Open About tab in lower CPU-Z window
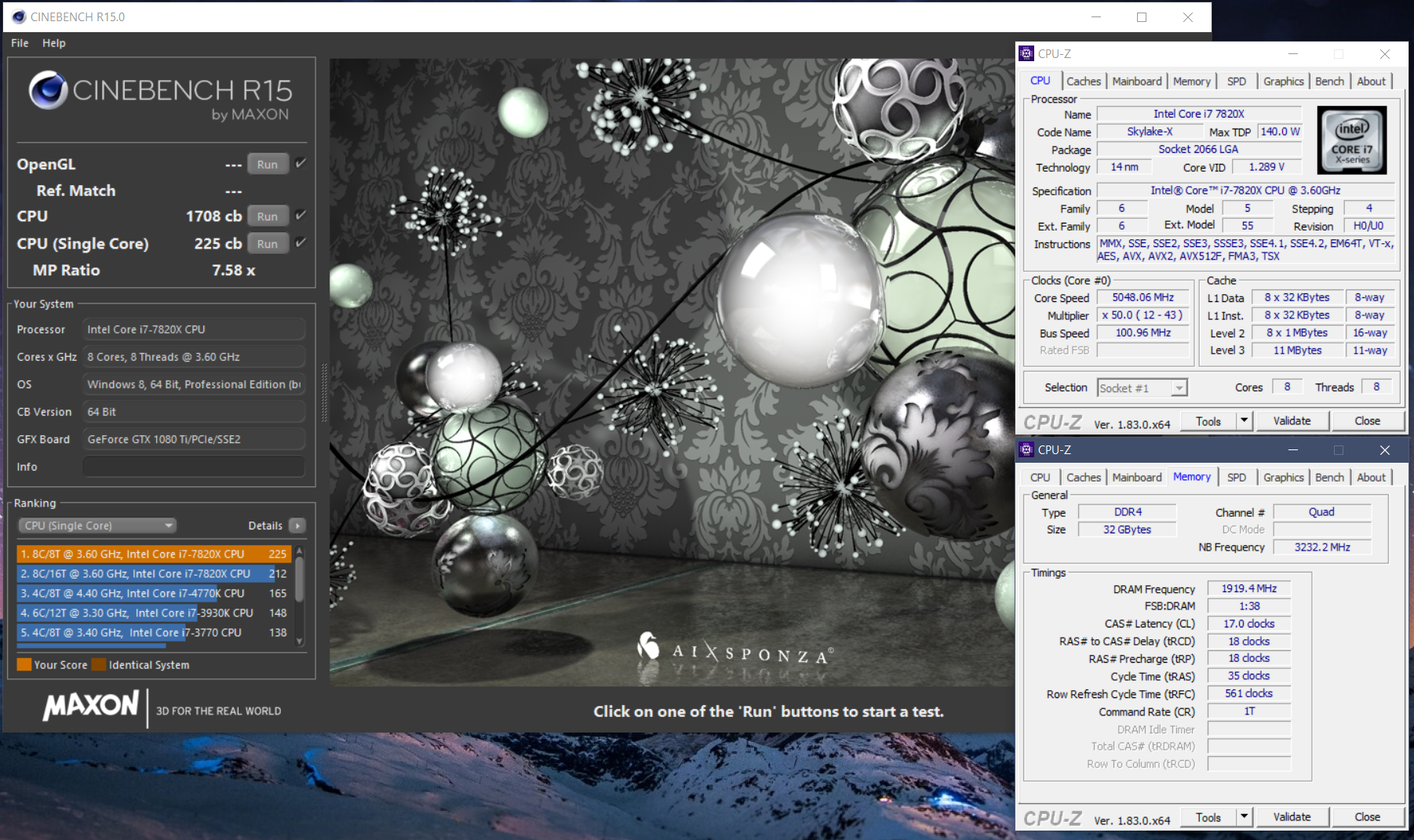This screenshot has width=1414, height=840. click(x=1372, y=477)
